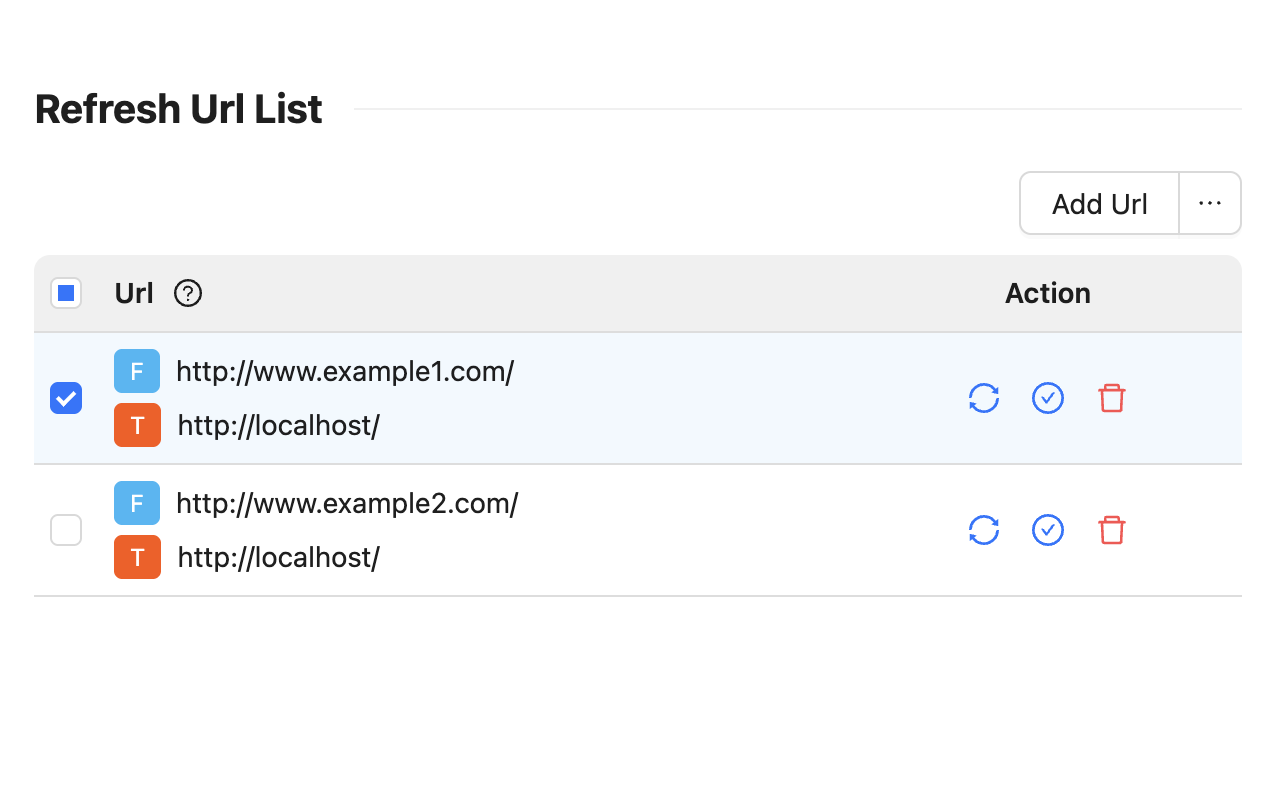Click the blue F badge of example1.com
Image resolution: width=1280 pixels, height=800 pixels.
137,372
